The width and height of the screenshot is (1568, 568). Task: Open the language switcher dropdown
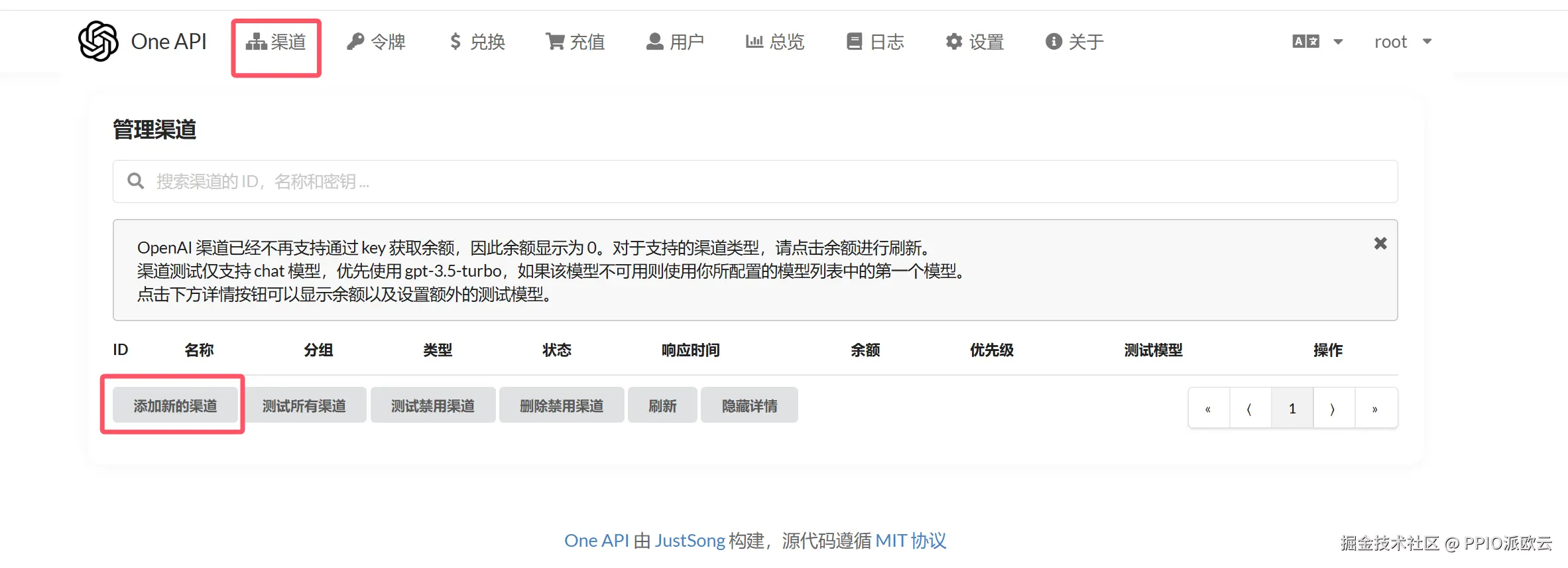(x=1317, y=42)
